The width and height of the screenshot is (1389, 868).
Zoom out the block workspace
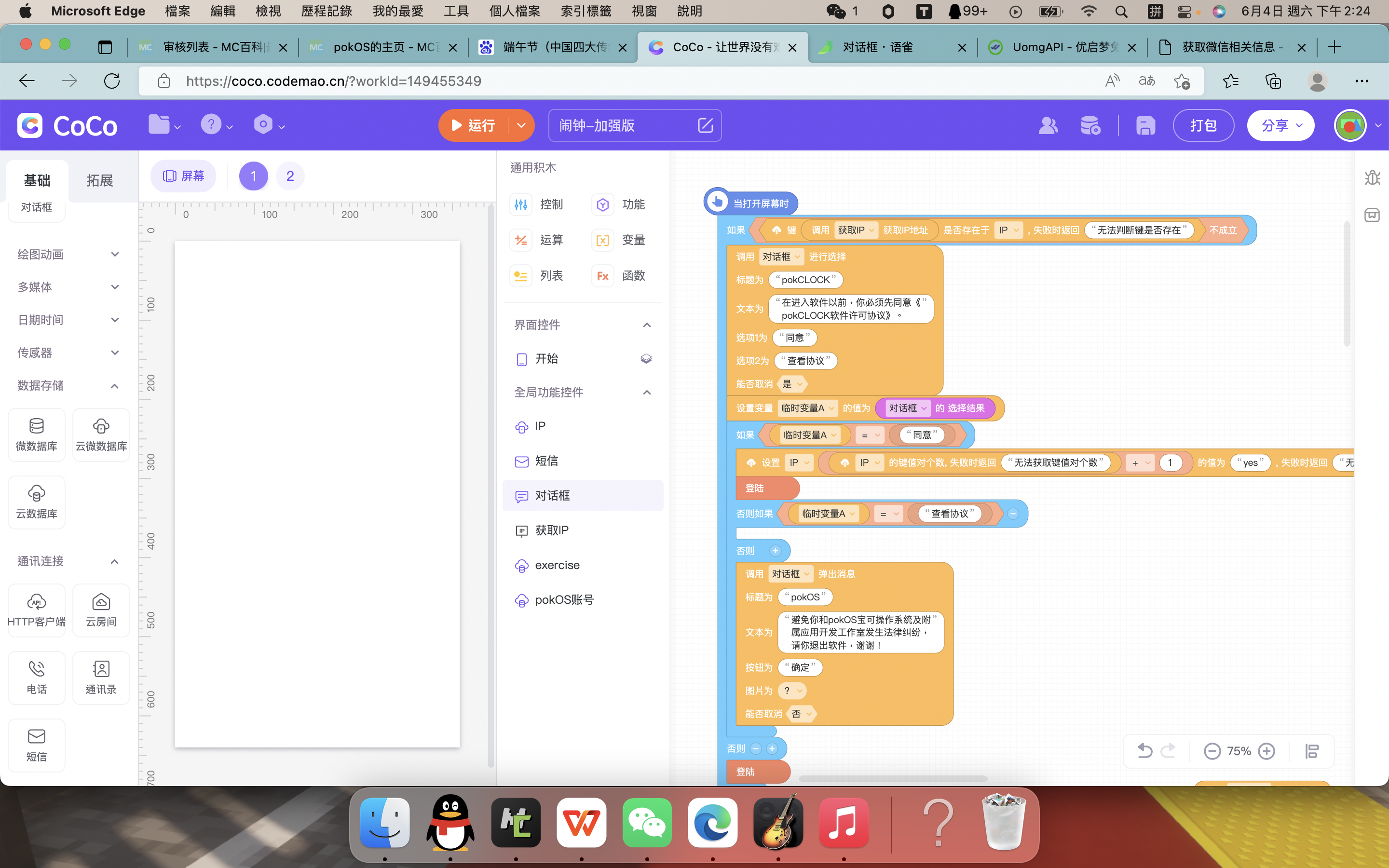[1212, 751]
